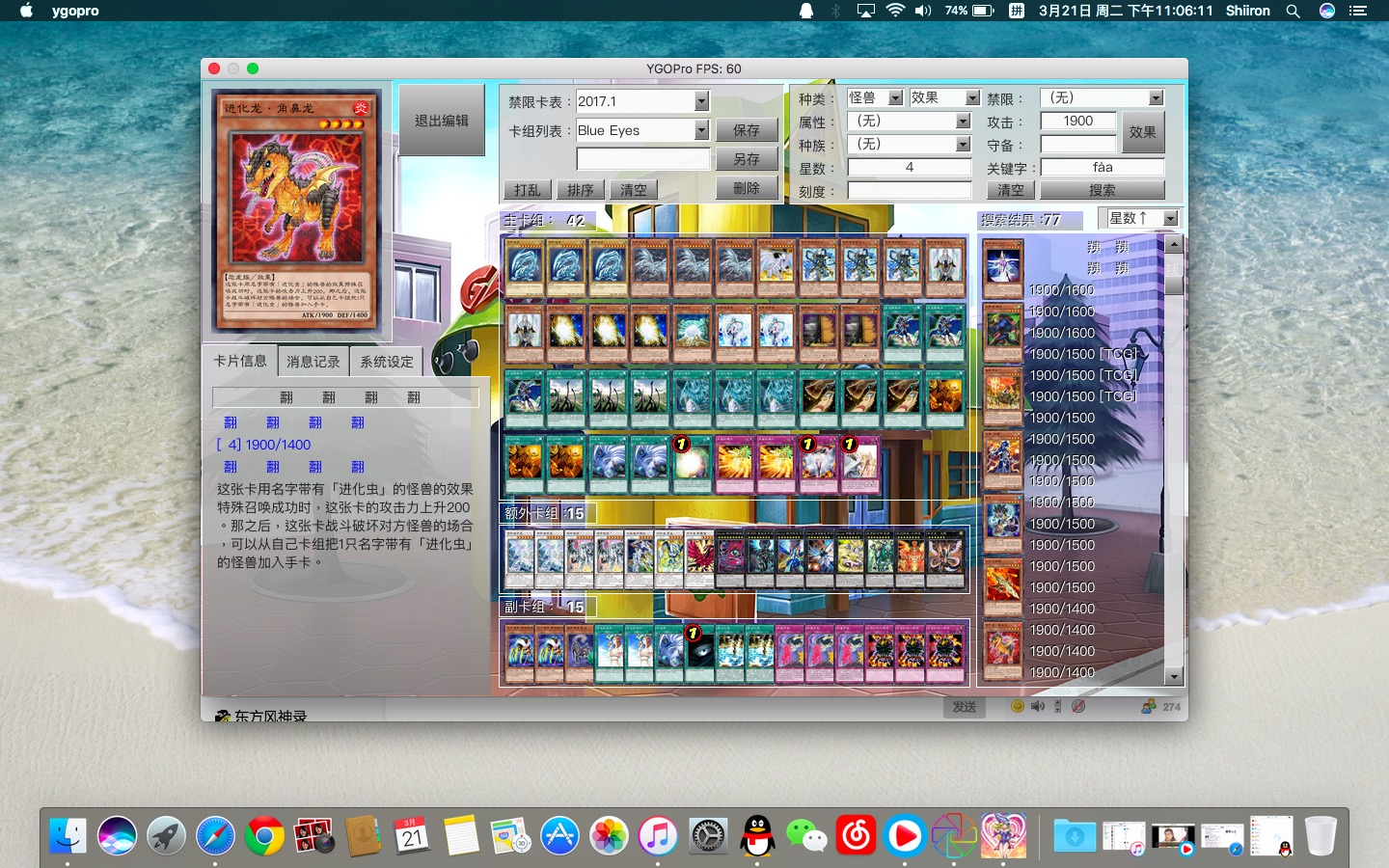1389x868 pixels.
Task: Click the top card thumbnail in search results
Action: pos(1002,268)
